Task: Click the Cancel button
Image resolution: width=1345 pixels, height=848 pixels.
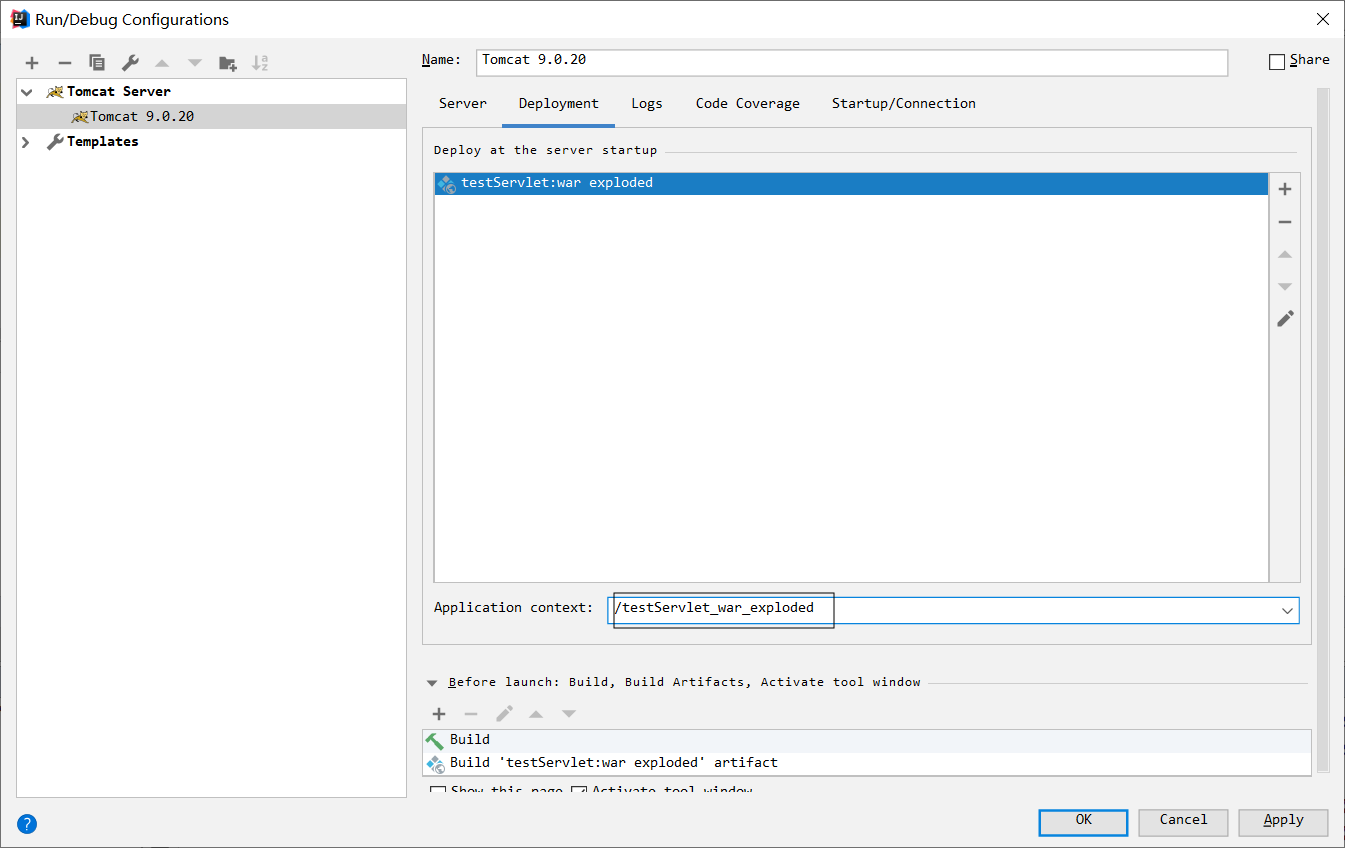Action: 1183,822
